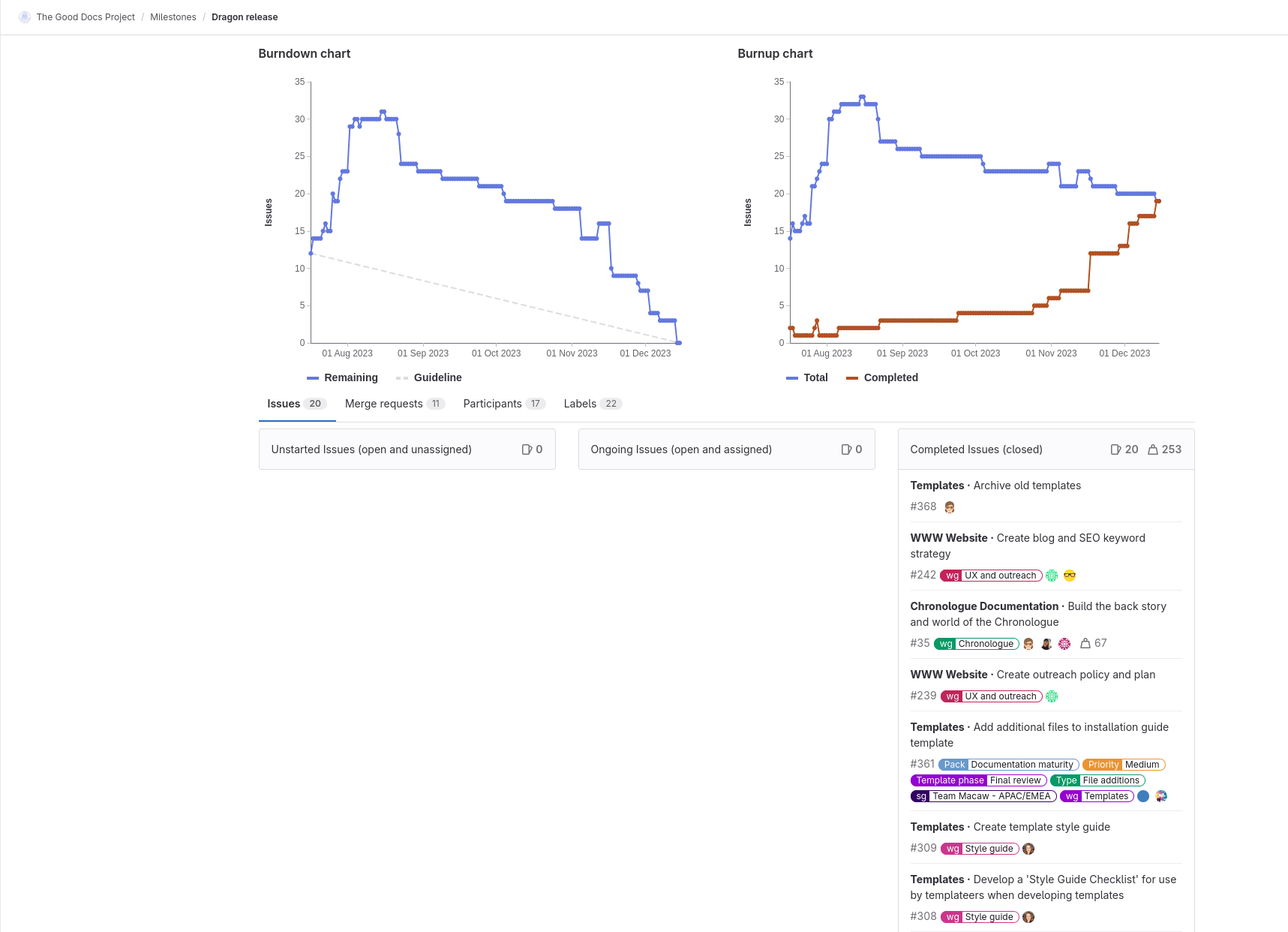Switch to the Issues tab
Viewport: 1288px width, 932px height.
(297, 404)
